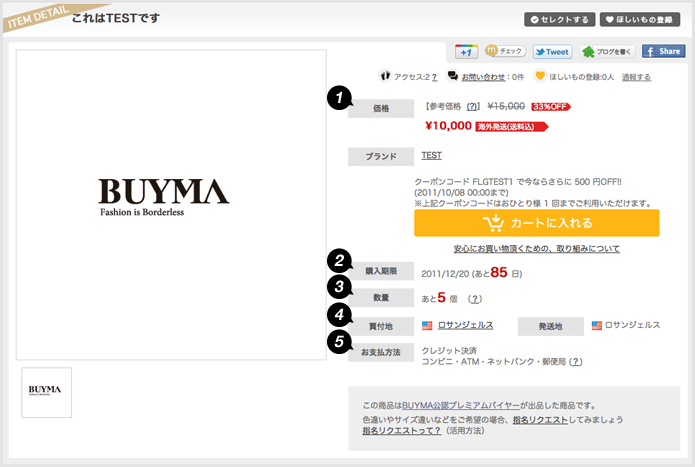This screenshot has width=695, height=467.
Task: Click the Google +1 button
Action: 466,51
